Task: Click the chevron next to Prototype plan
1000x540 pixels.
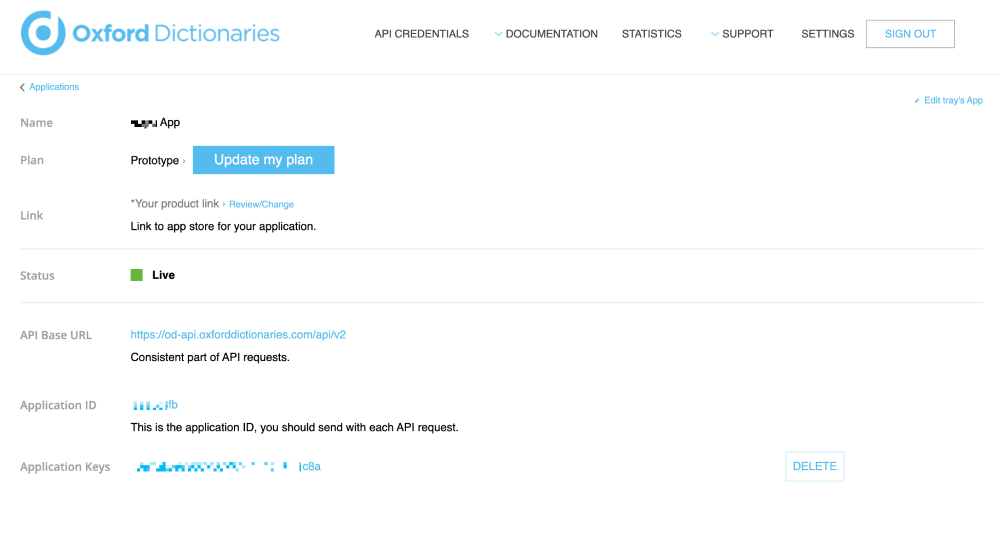Action: (x=184, y=161)
